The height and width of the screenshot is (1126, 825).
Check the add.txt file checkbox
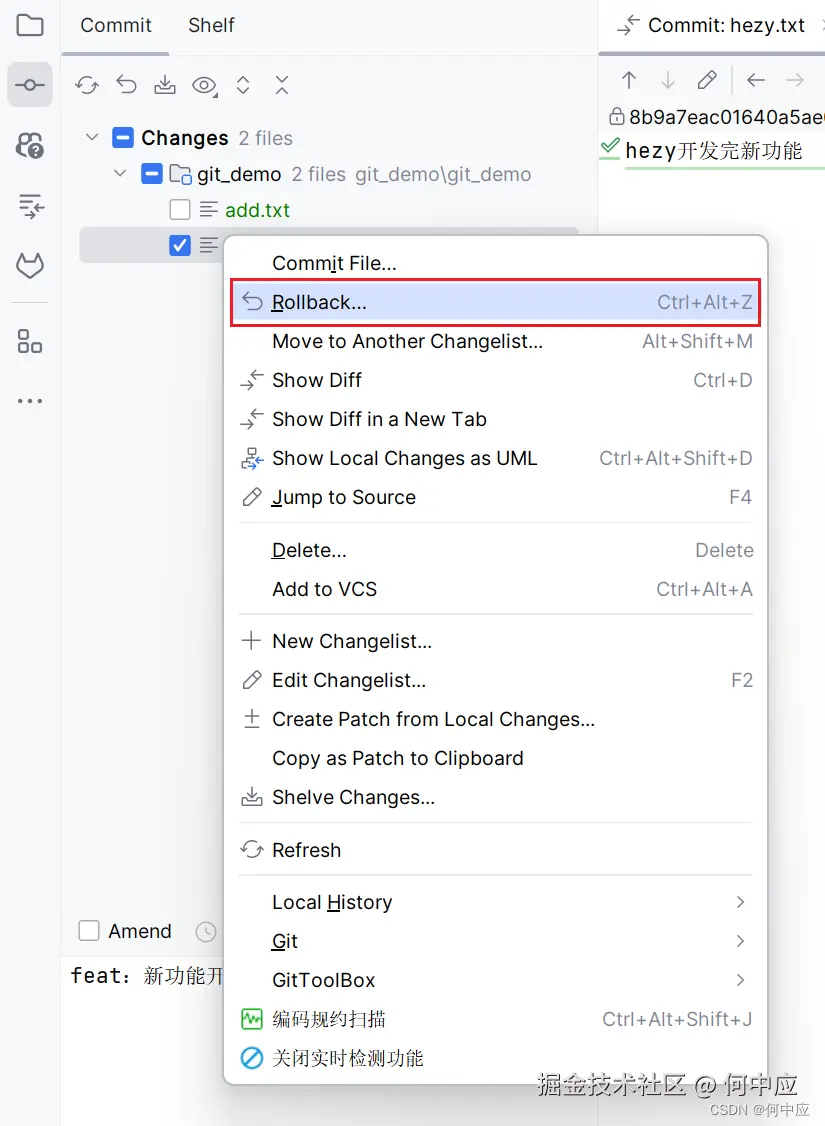point(180,210)
